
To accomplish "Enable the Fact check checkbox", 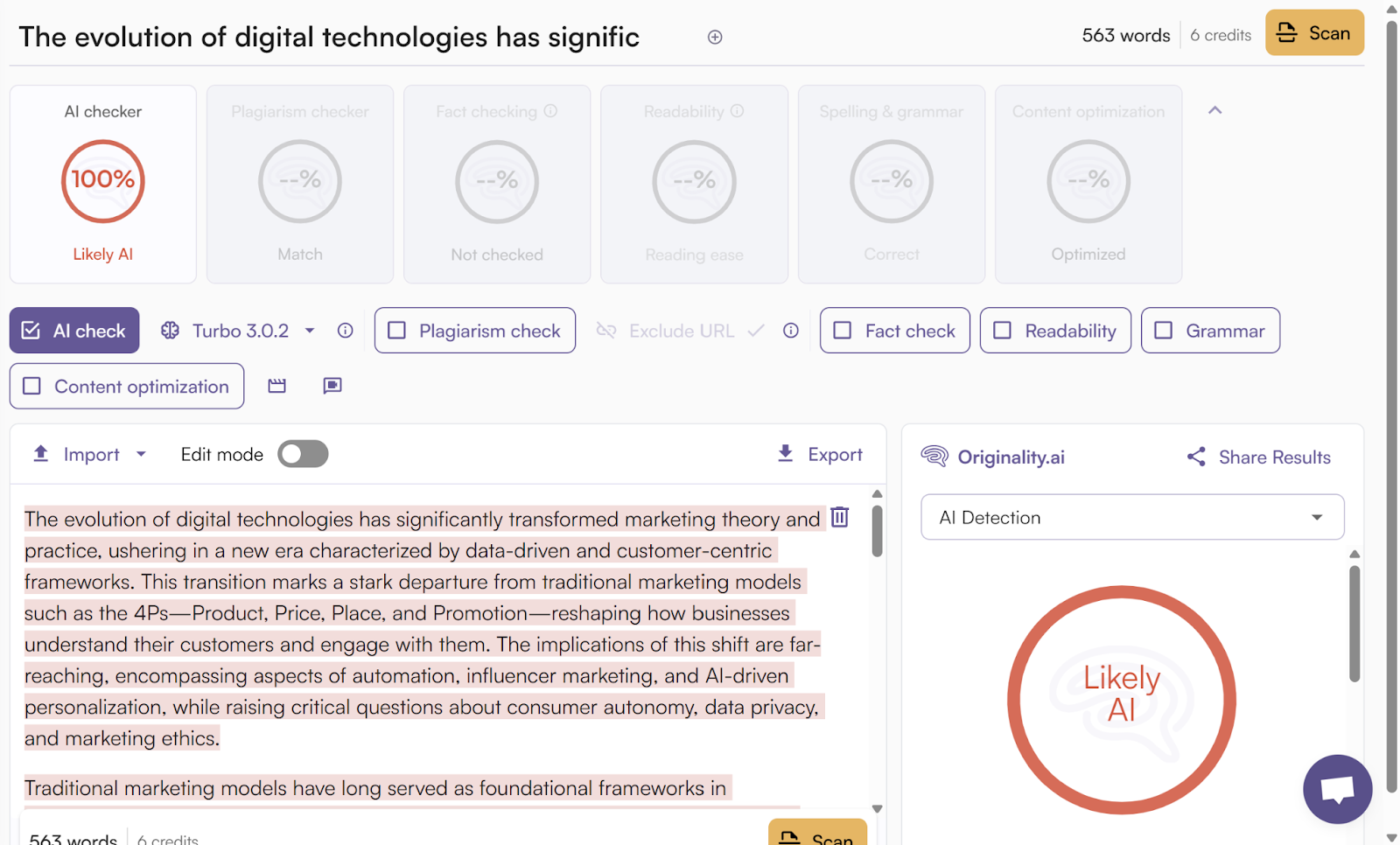I will (843, 331).
